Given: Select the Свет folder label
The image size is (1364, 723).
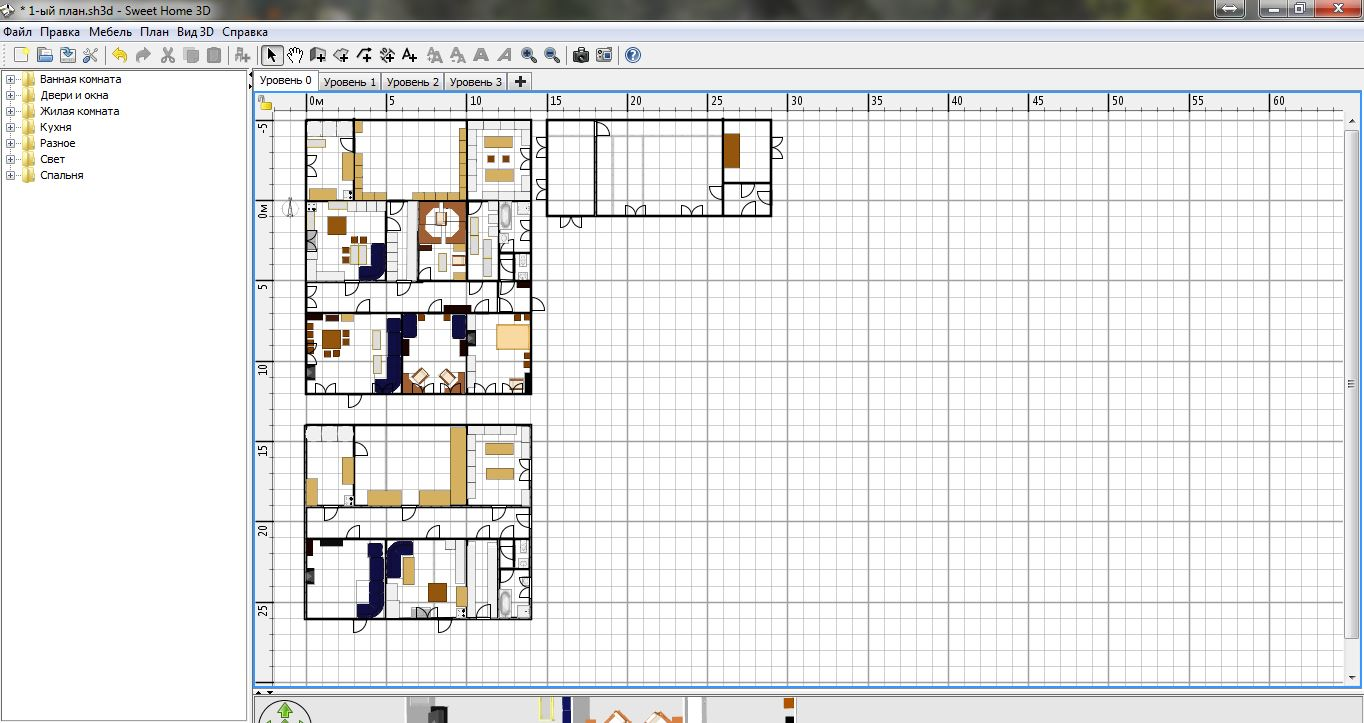Looking at the screenshot, I should click(53, 159).
